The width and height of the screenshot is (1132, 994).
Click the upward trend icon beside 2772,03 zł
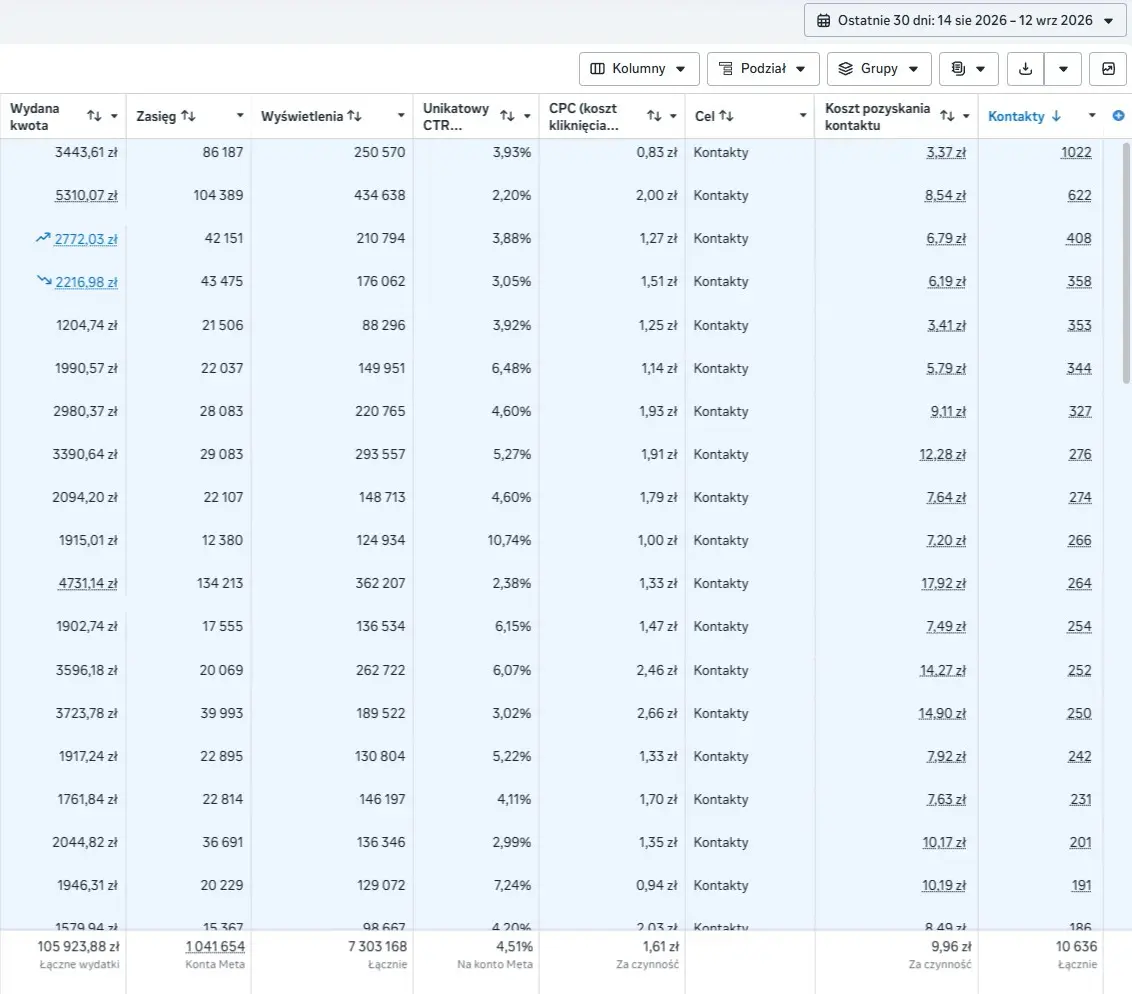tap(43, 237)
